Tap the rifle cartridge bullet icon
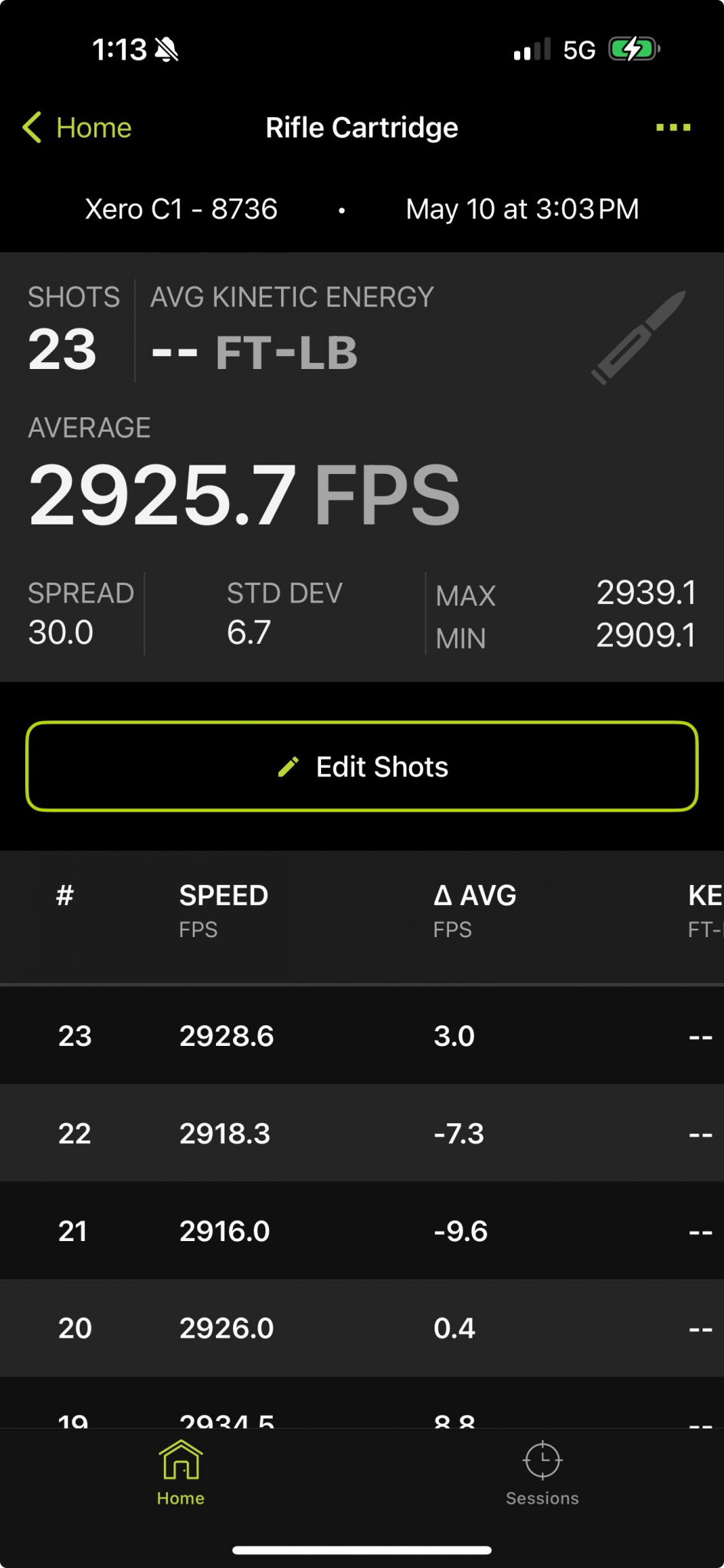The height and width of the screenshot is (1568, 724). (638, 338)
